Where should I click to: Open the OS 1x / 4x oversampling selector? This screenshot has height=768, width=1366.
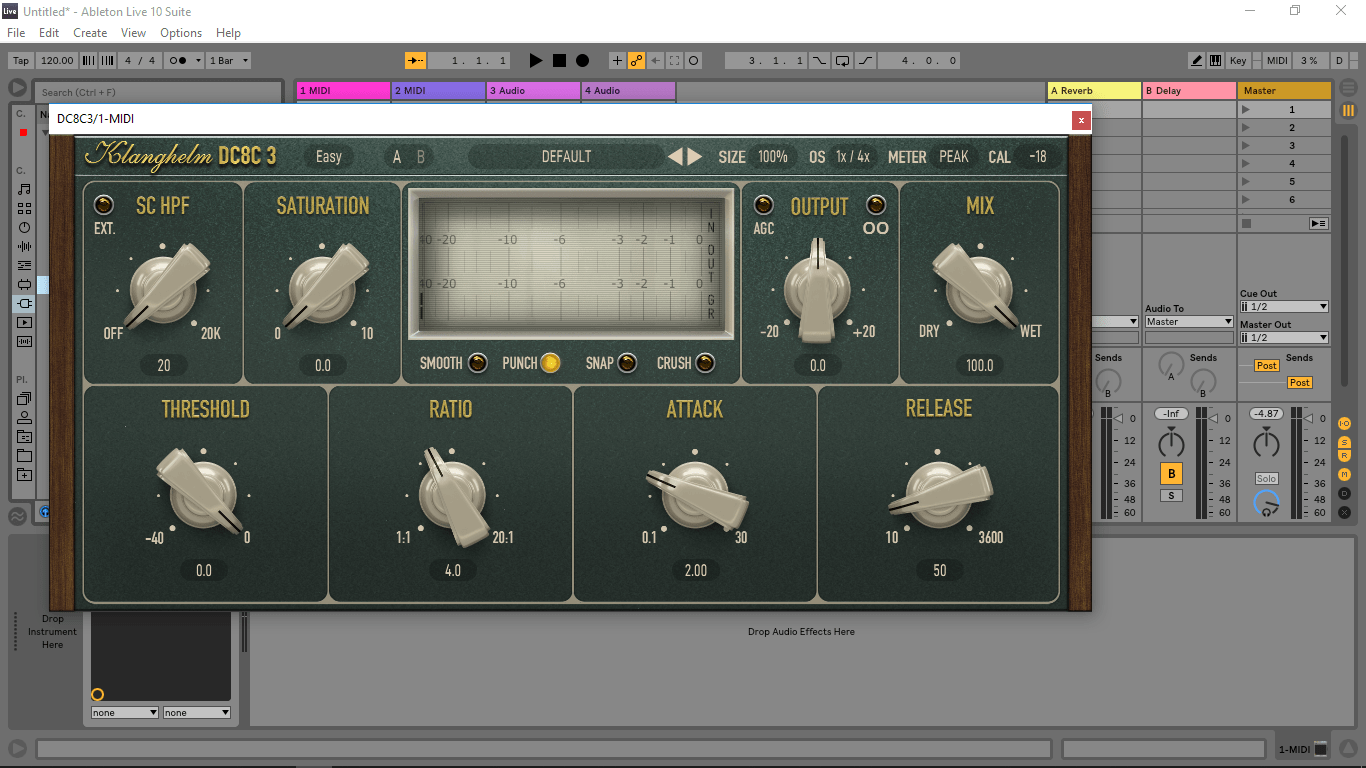853,157
